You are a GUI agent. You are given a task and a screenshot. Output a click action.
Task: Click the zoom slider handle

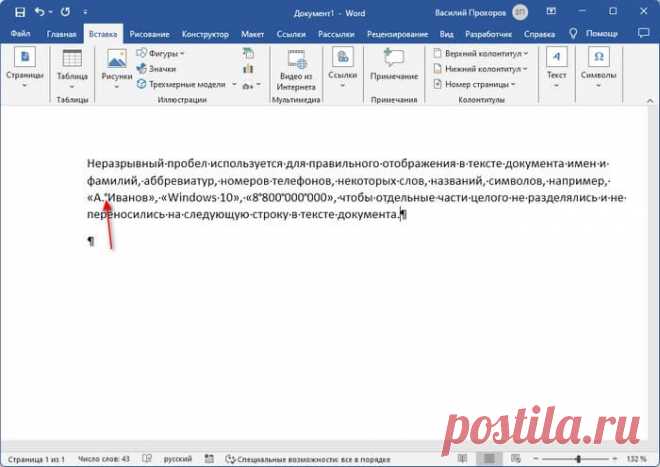pos(579,459)
